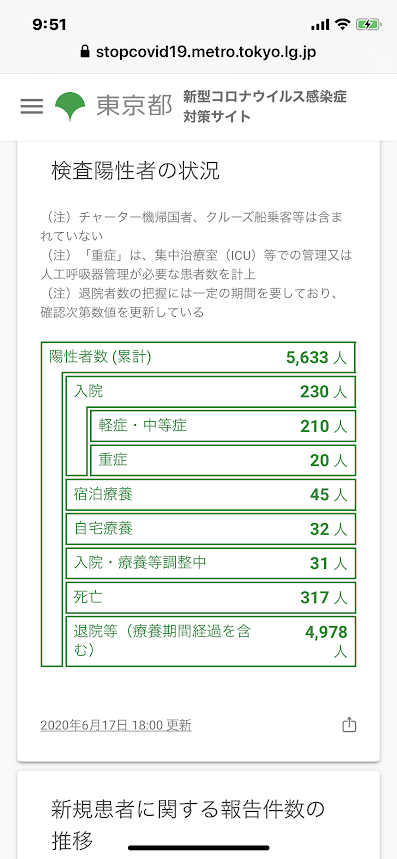This screenshot has height=859, width=397.
Task: Select the 陽性者数 (累計) 5,633人 row
Action: coord(198,358)
